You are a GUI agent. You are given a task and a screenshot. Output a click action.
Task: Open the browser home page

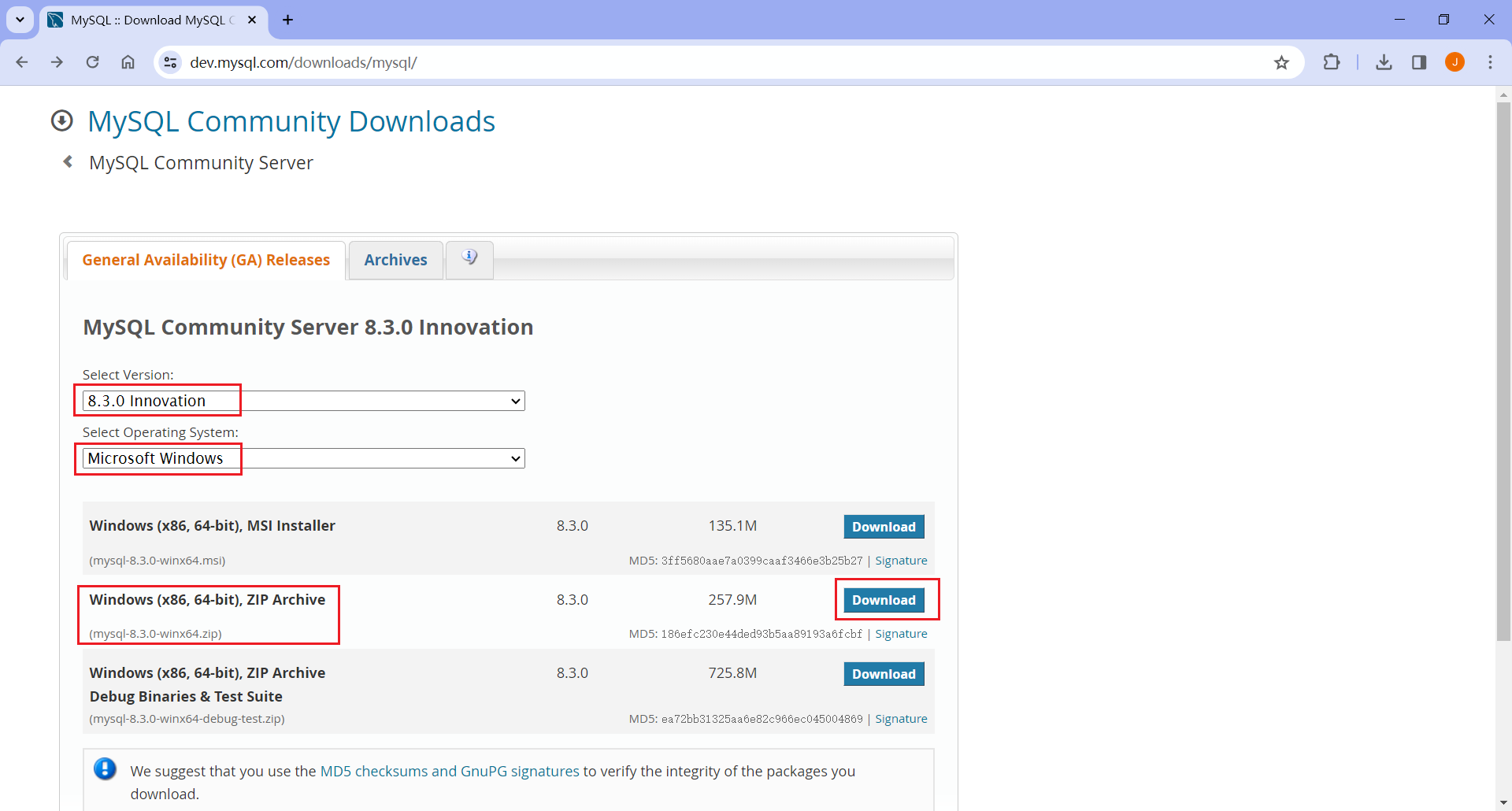(128, 62)
